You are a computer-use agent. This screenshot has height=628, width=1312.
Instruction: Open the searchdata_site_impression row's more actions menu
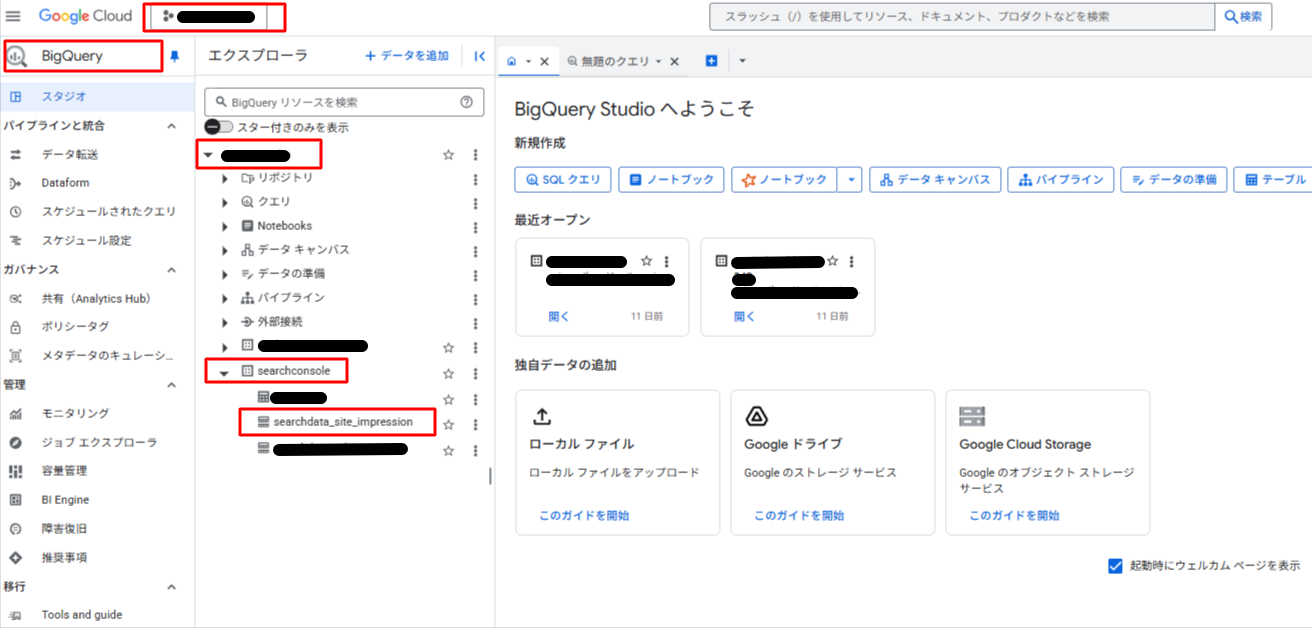tap(475, 424)
